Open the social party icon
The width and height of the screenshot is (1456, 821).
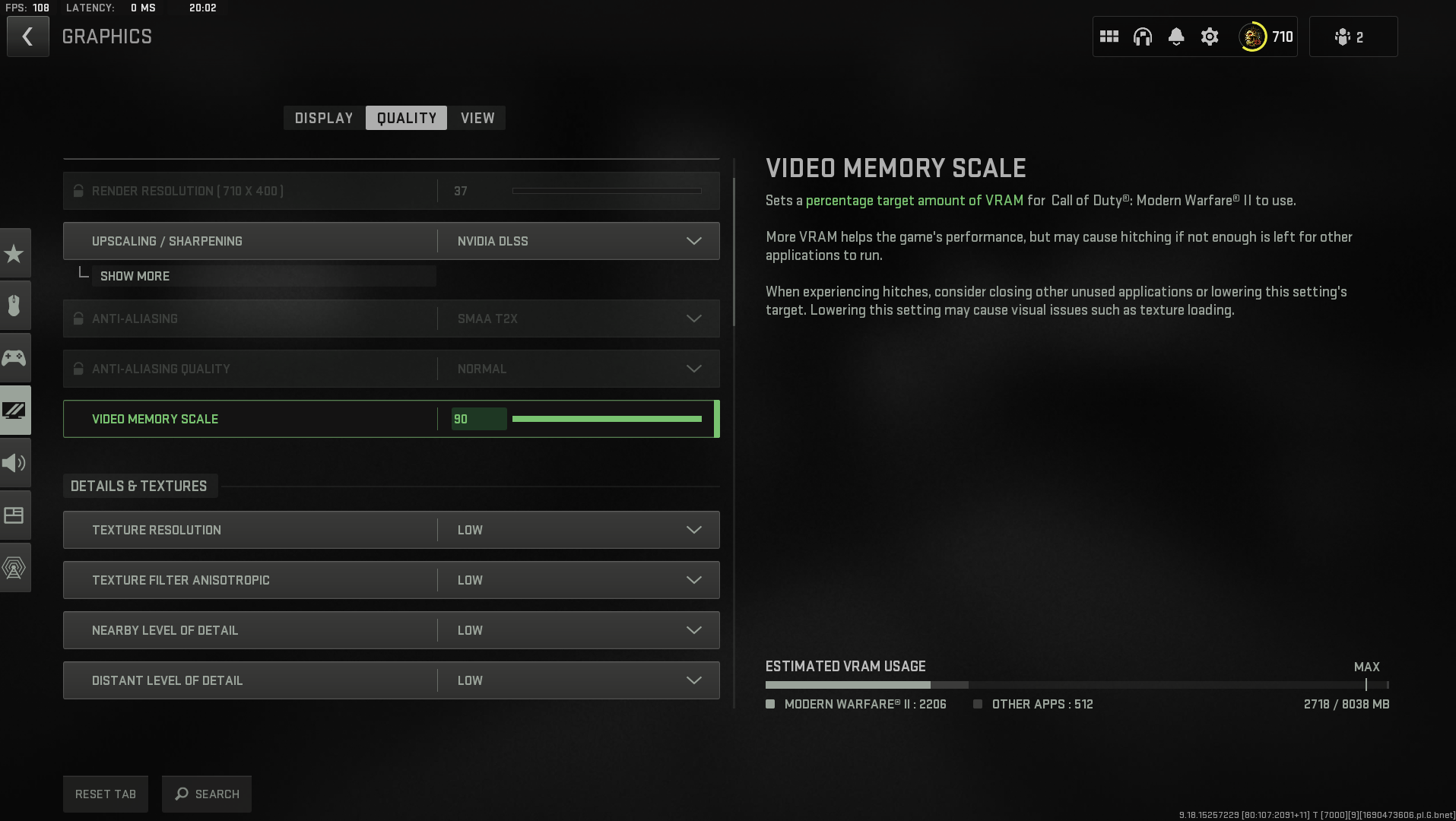[1353, 36]
